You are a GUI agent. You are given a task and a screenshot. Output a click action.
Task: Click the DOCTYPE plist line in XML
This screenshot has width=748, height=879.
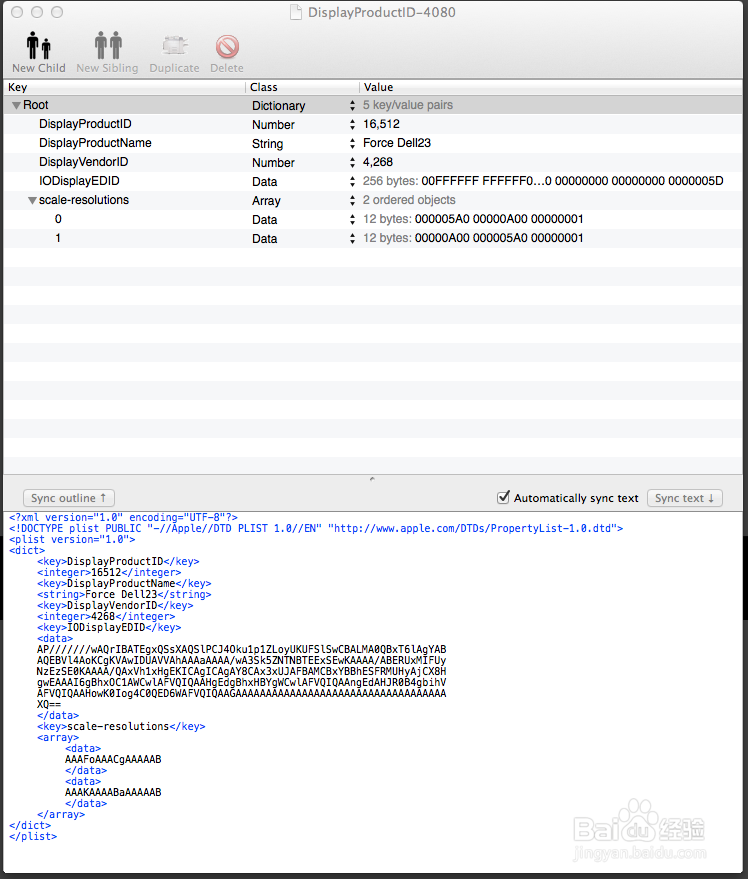(x=316, y=528)
